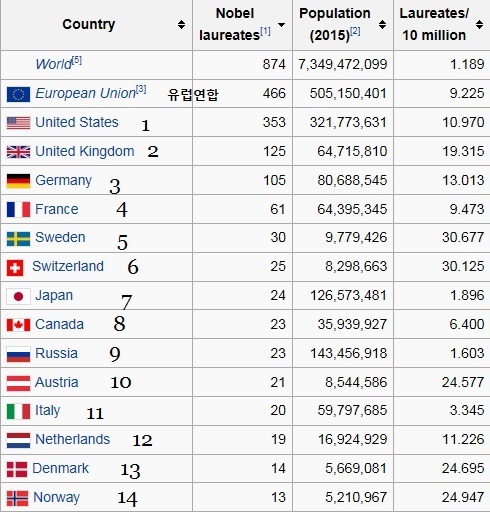Select Russia population 143,456,918
Screen dimensions: 490x512
[x=349, y=354]
